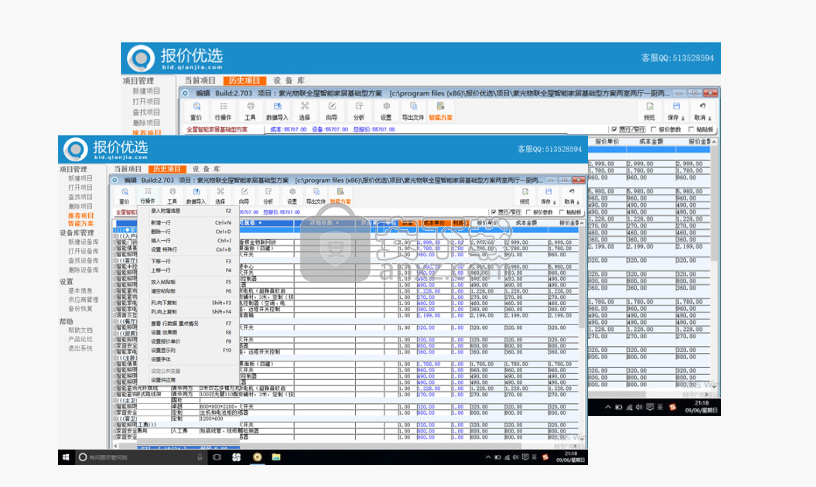Click 新建项目 in back window sidebar
The width and height of the screenshot is (816, 487).
pyautogui.click(x=146, y=91)
